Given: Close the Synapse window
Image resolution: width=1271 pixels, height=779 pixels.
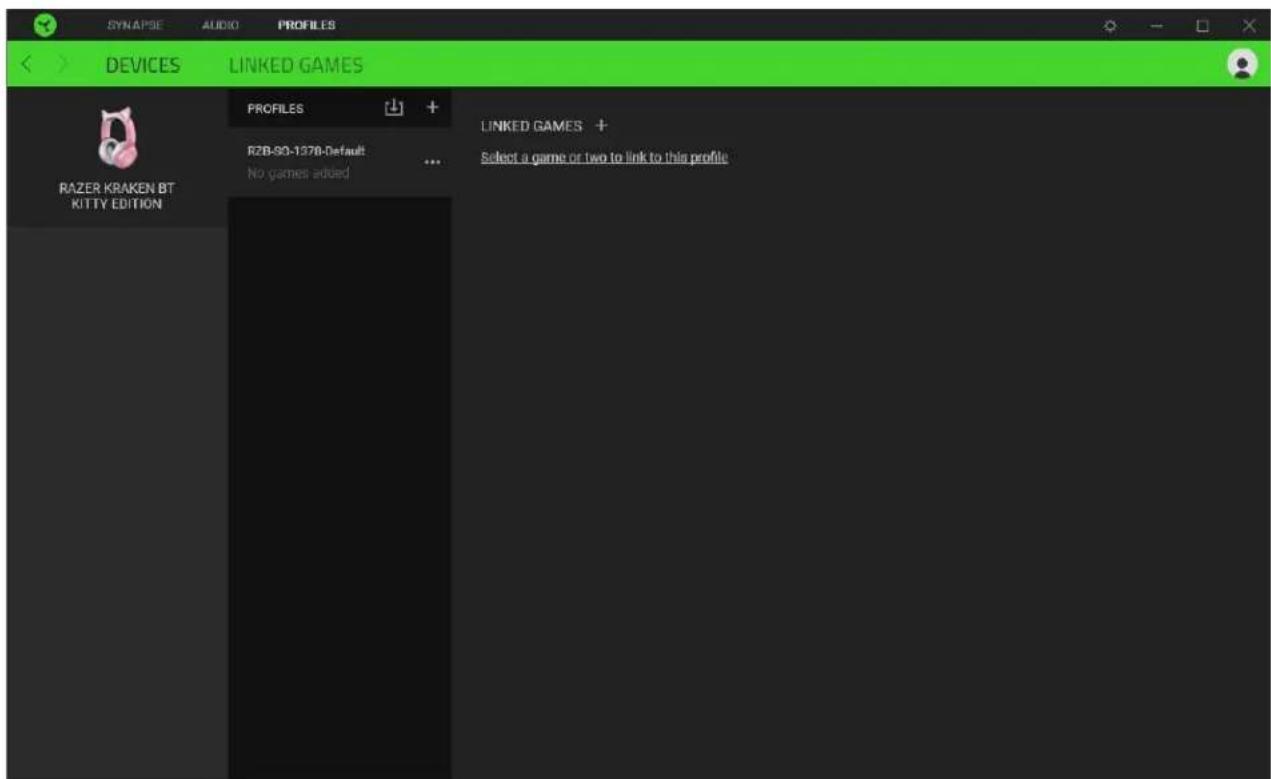Looking at the screenshot, I should click(x=1249, y=24).
